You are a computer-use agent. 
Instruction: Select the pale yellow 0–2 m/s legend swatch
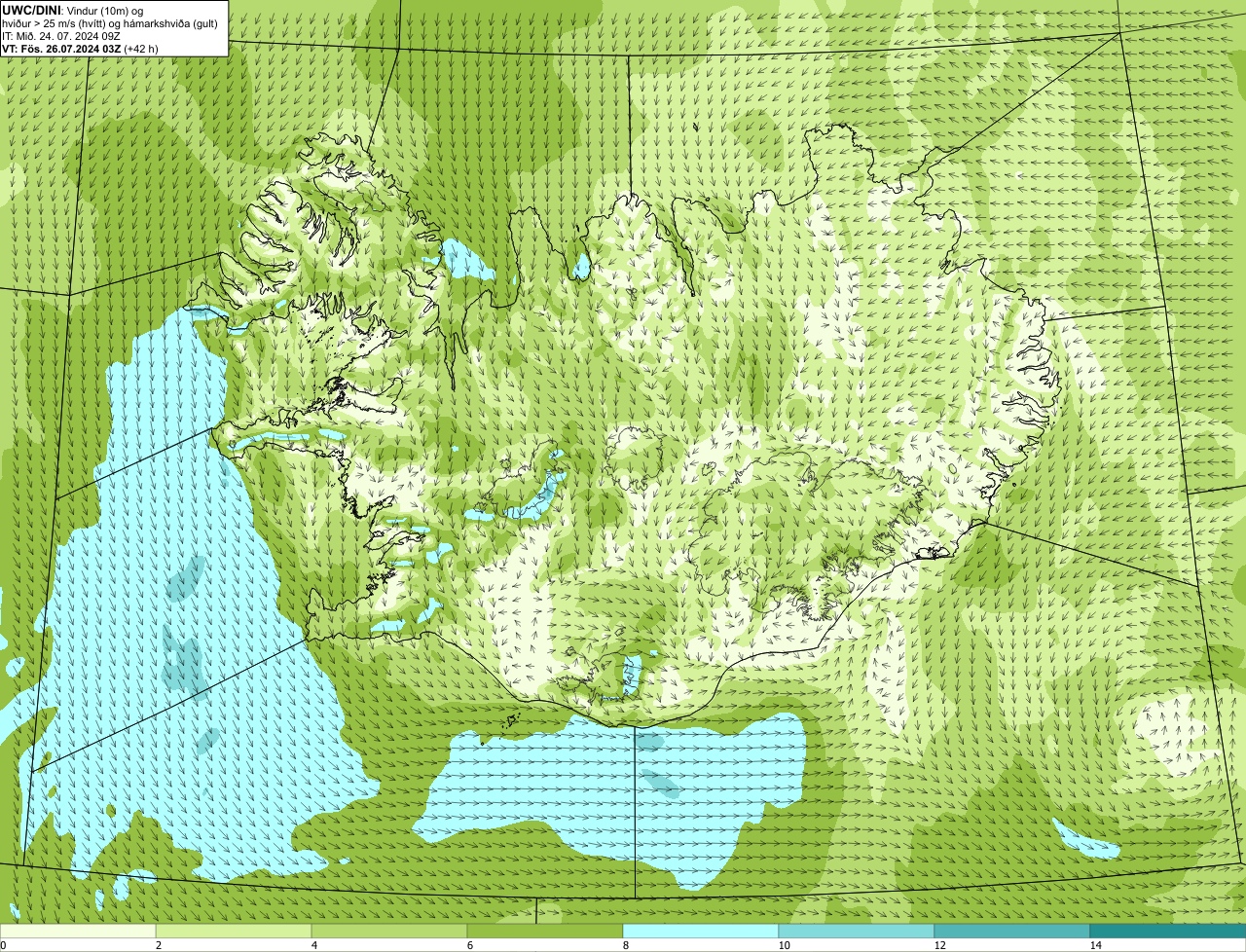tap(78, 931)
